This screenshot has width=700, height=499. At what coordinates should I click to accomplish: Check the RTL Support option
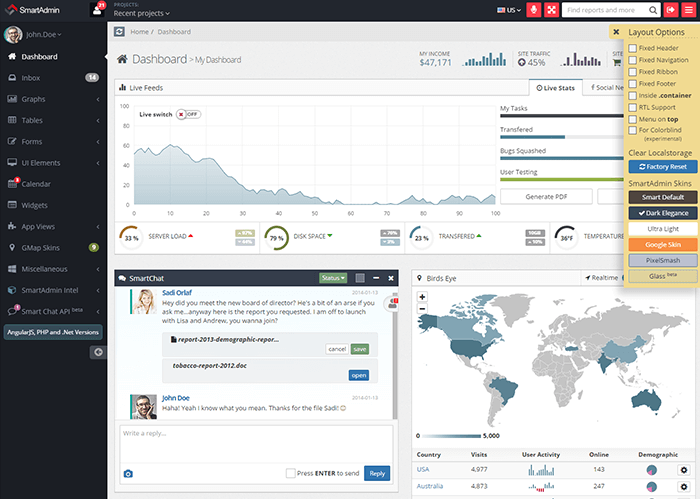coord(632,107)
